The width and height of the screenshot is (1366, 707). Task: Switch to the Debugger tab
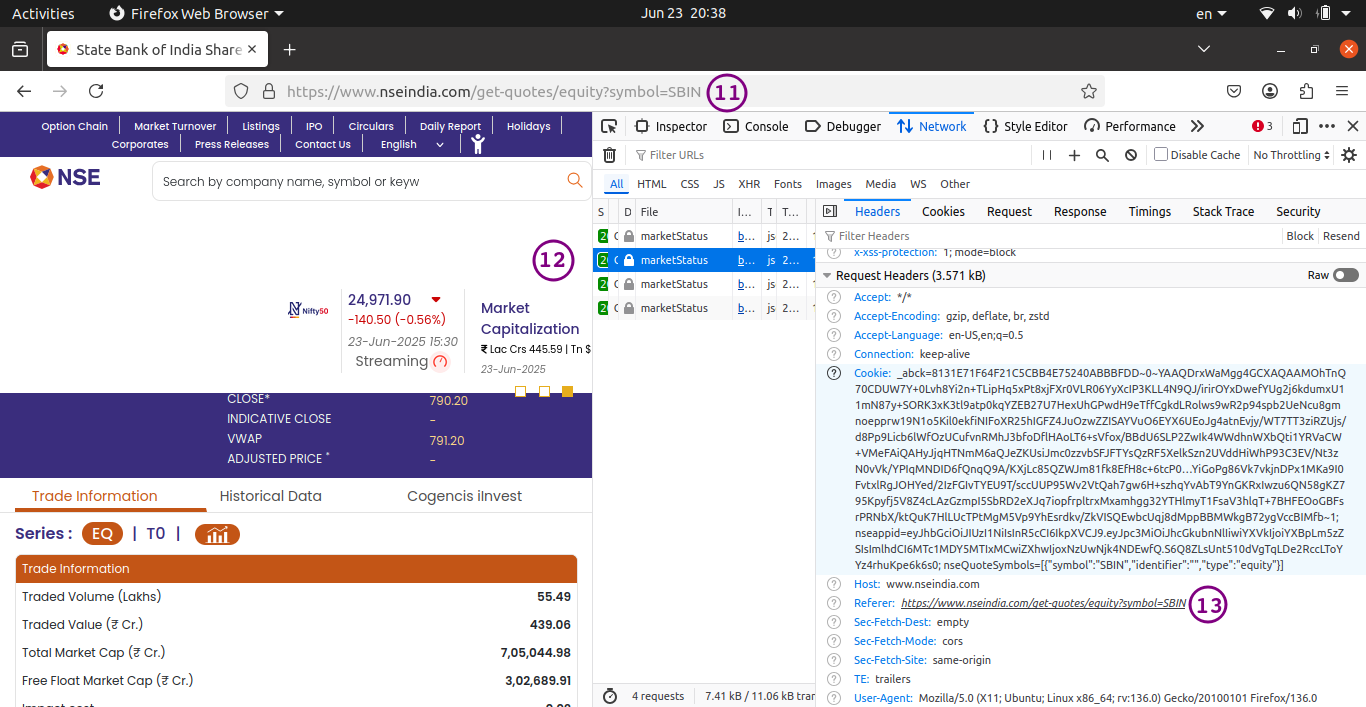coord(843,126)
